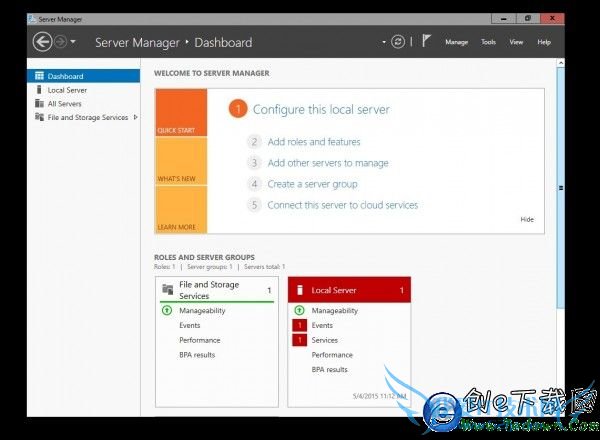
Task: Click the Local Server icon in sidebar
Action: coord(39,90)
